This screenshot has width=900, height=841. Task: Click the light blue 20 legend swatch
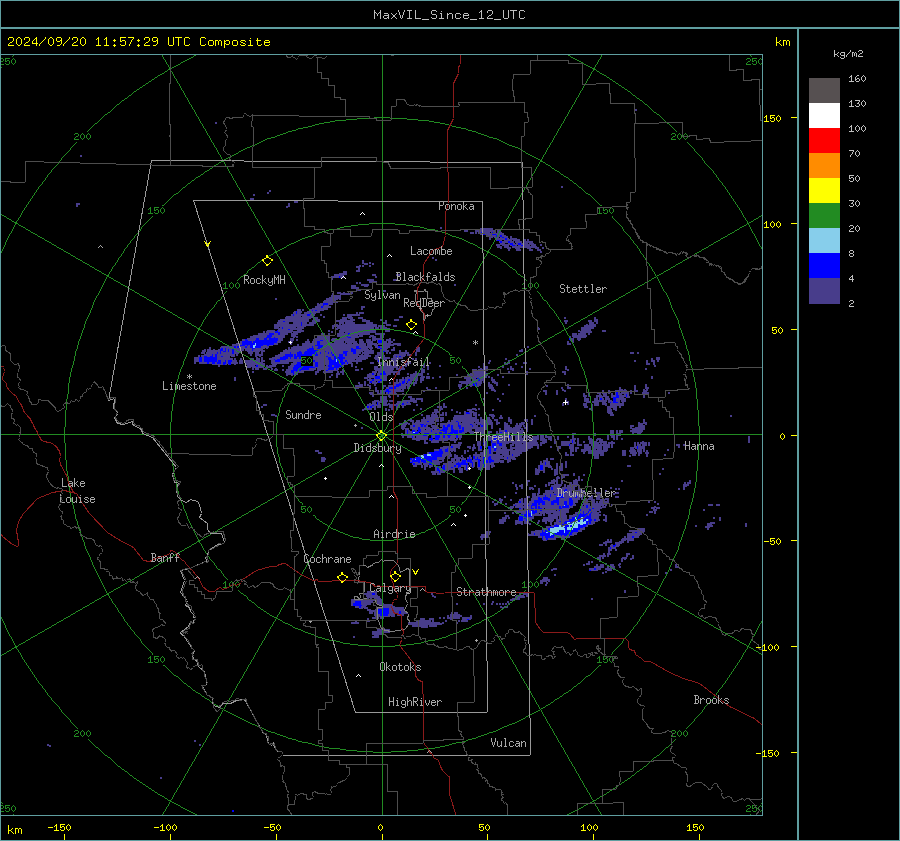pyautogui.click(x=824, y=241)
